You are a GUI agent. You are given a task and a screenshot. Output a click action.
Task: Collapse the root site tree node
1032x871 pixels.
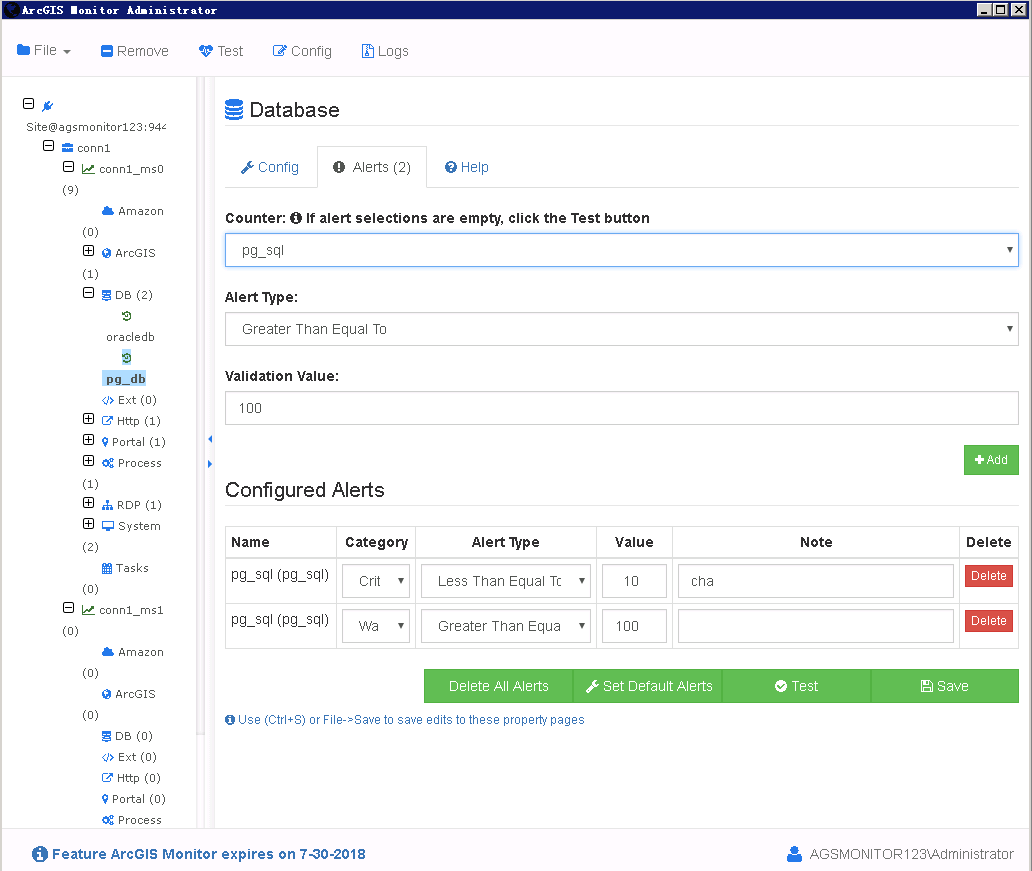(28, 103)
